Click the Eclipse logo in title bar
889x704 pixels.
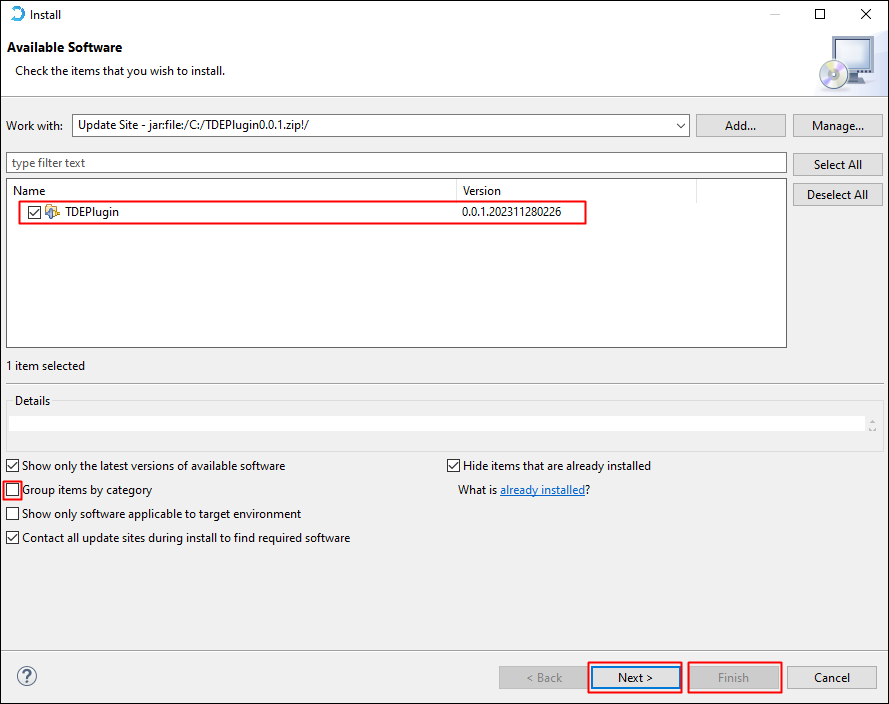[17, 14]
